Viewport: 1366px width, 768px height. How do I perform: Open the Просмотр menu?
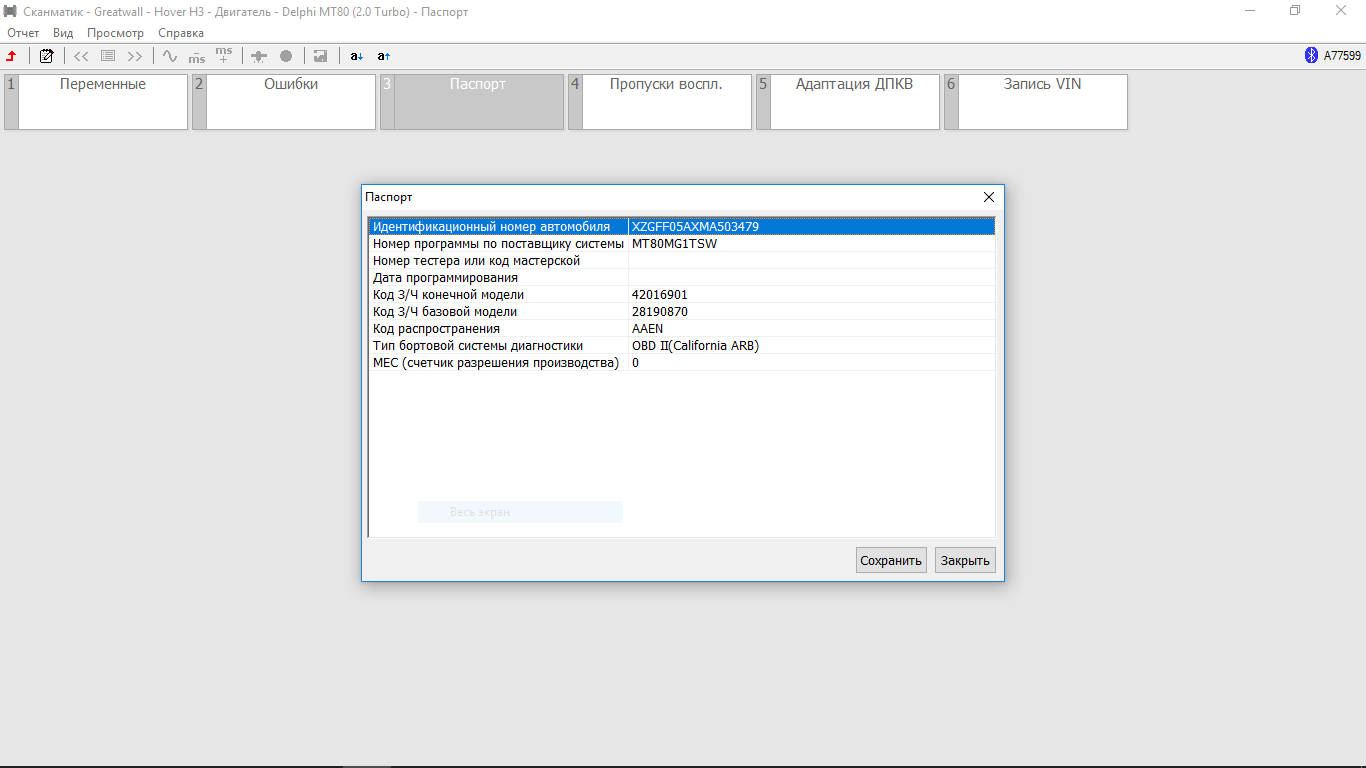coord(115,33)
